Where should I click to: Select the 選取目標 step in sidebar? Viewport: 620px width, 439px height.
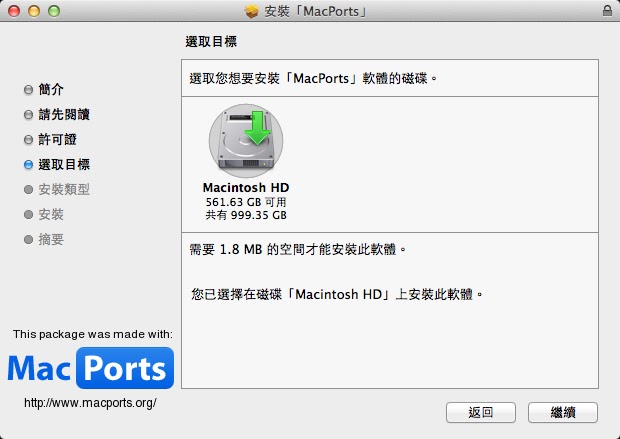tap(64, 165)
